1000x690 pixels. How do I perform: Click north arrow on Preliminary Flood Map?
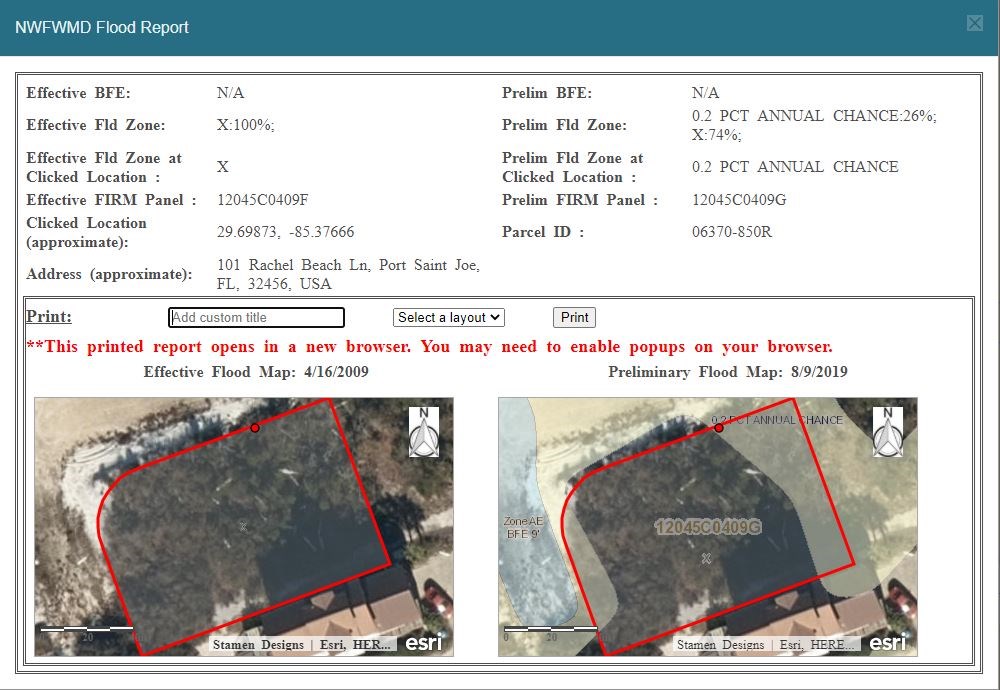click(x=888, y=432)
